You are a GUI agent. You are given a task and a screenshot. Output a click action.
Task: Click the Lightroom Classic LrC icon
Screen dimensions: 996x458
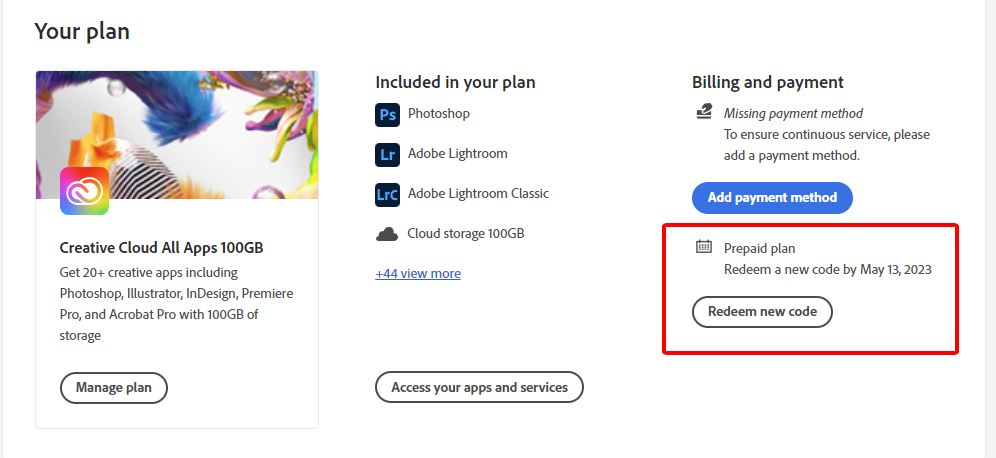(387, 194)
